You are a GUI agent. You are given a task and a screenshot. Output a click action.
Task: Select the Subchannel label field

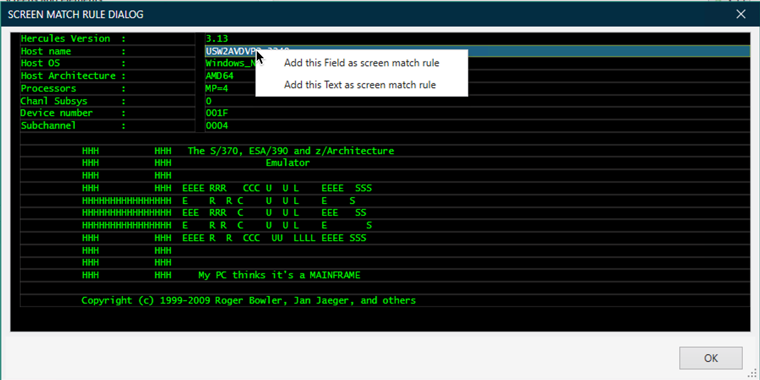coord(108,126)
